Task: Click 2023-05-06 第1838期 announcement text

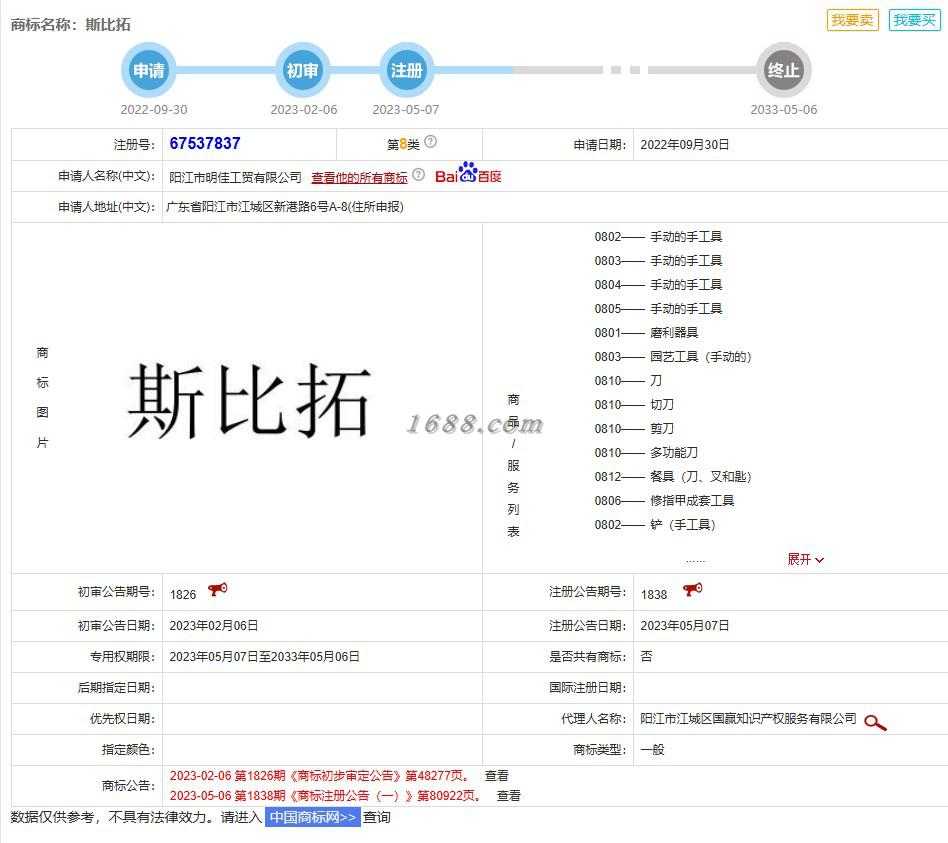Action: coord(325,796)
